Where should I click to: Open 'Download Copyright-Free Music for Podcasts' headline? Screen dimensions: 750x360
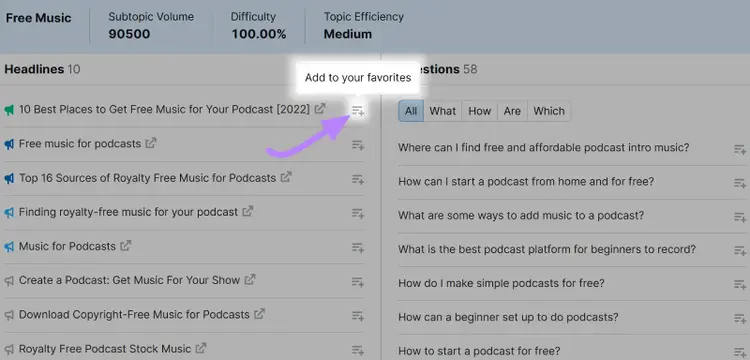[x=134, y=315]
